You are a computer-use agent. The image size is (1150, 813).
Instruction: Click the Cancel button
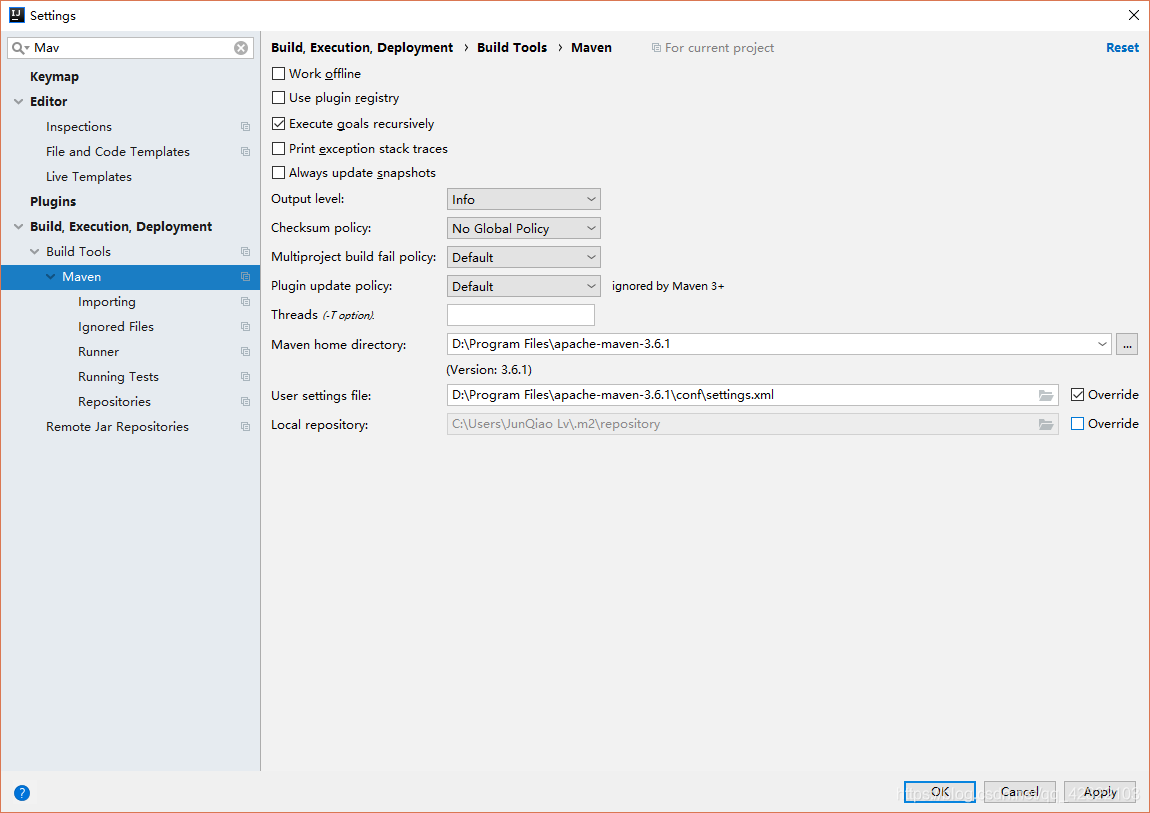click(x=1019, y=792)
